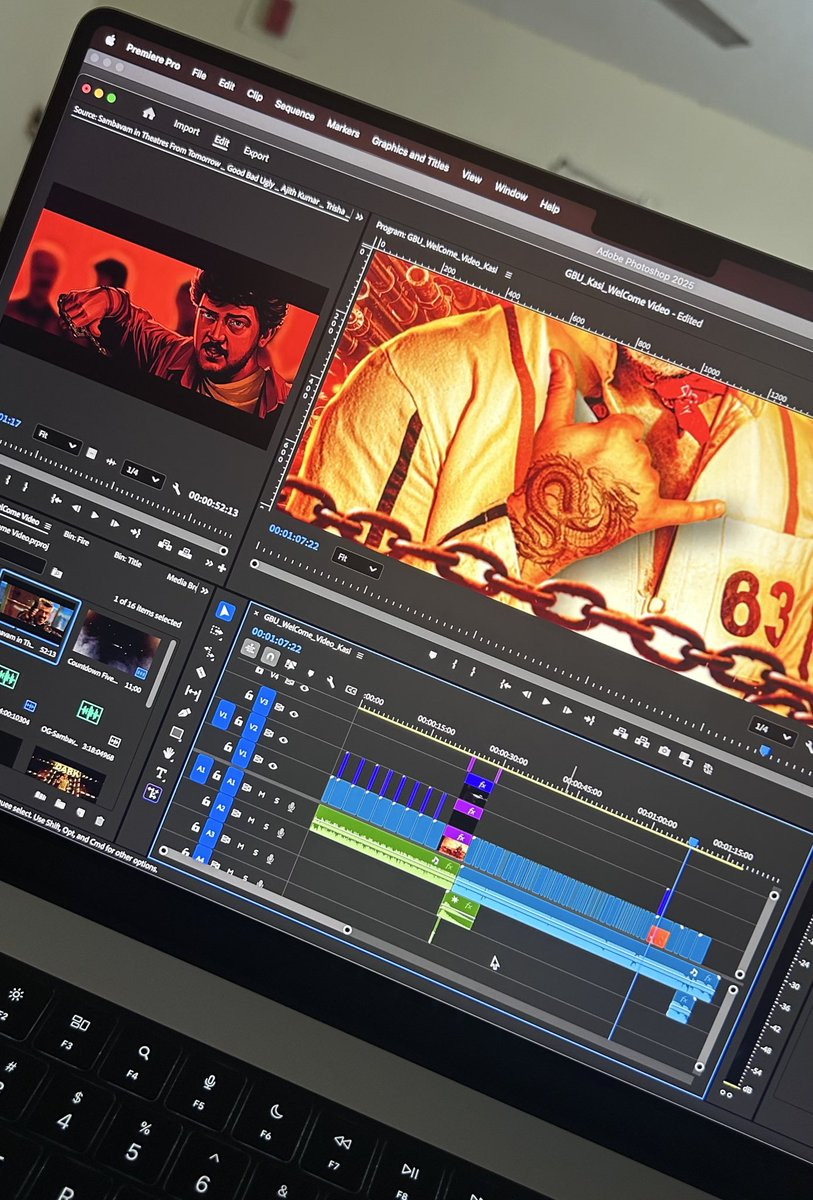Click the Home icon in header
Screen dimensions: 813x1200
point(149,113)
